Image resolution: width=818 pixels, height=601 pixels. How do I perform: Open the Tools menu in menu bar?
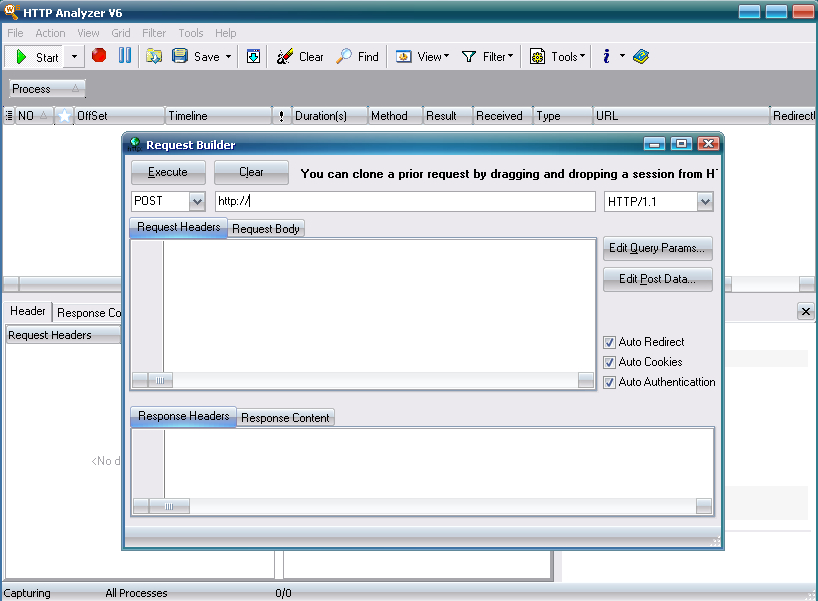(x=190, y=33)
